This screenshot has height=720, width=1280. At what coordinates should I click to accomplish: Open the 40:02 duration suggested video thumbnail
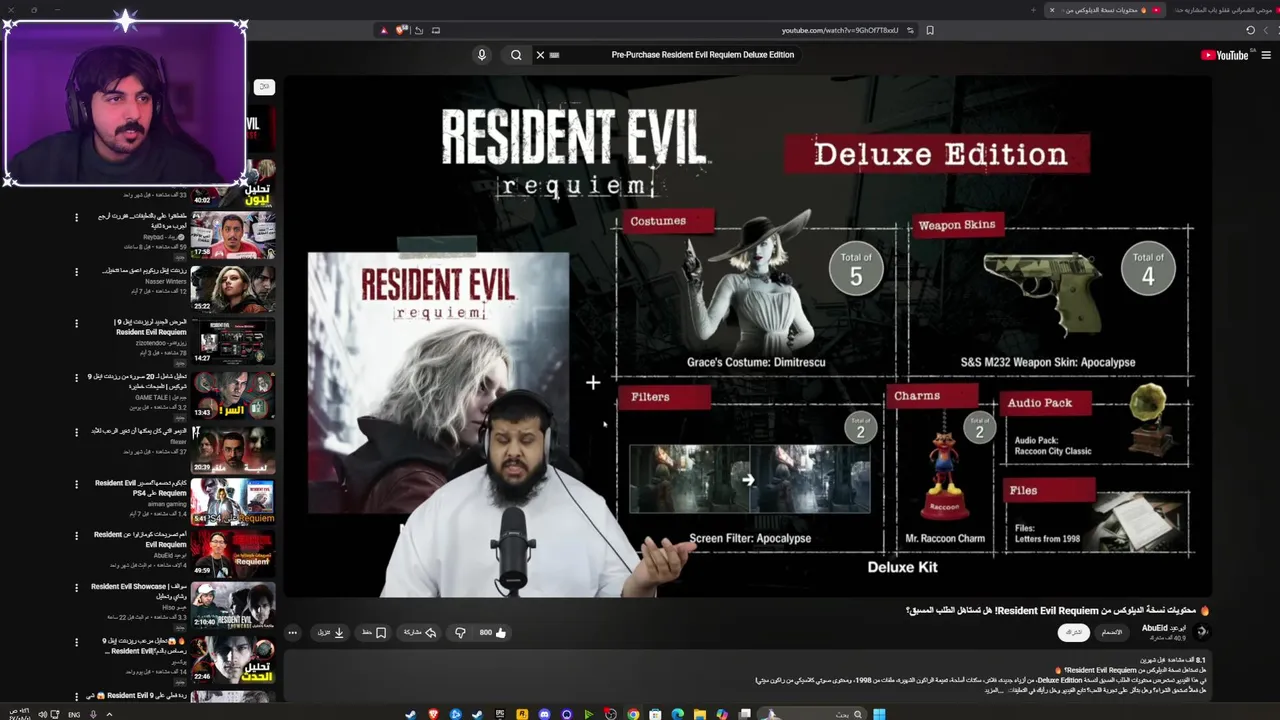pos(232,182)
